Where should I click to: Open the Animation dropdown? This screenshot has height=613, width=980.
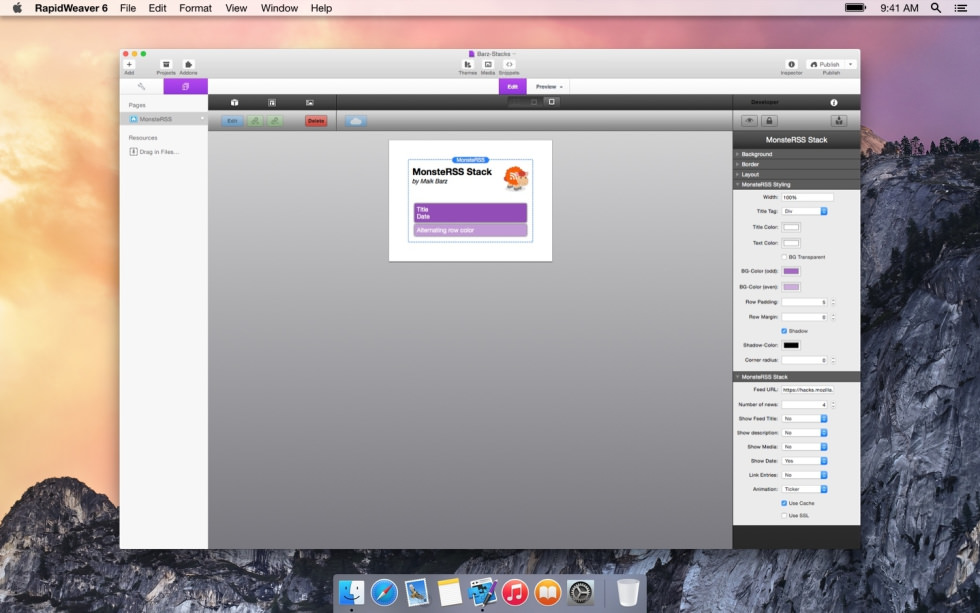coord(804,489)
